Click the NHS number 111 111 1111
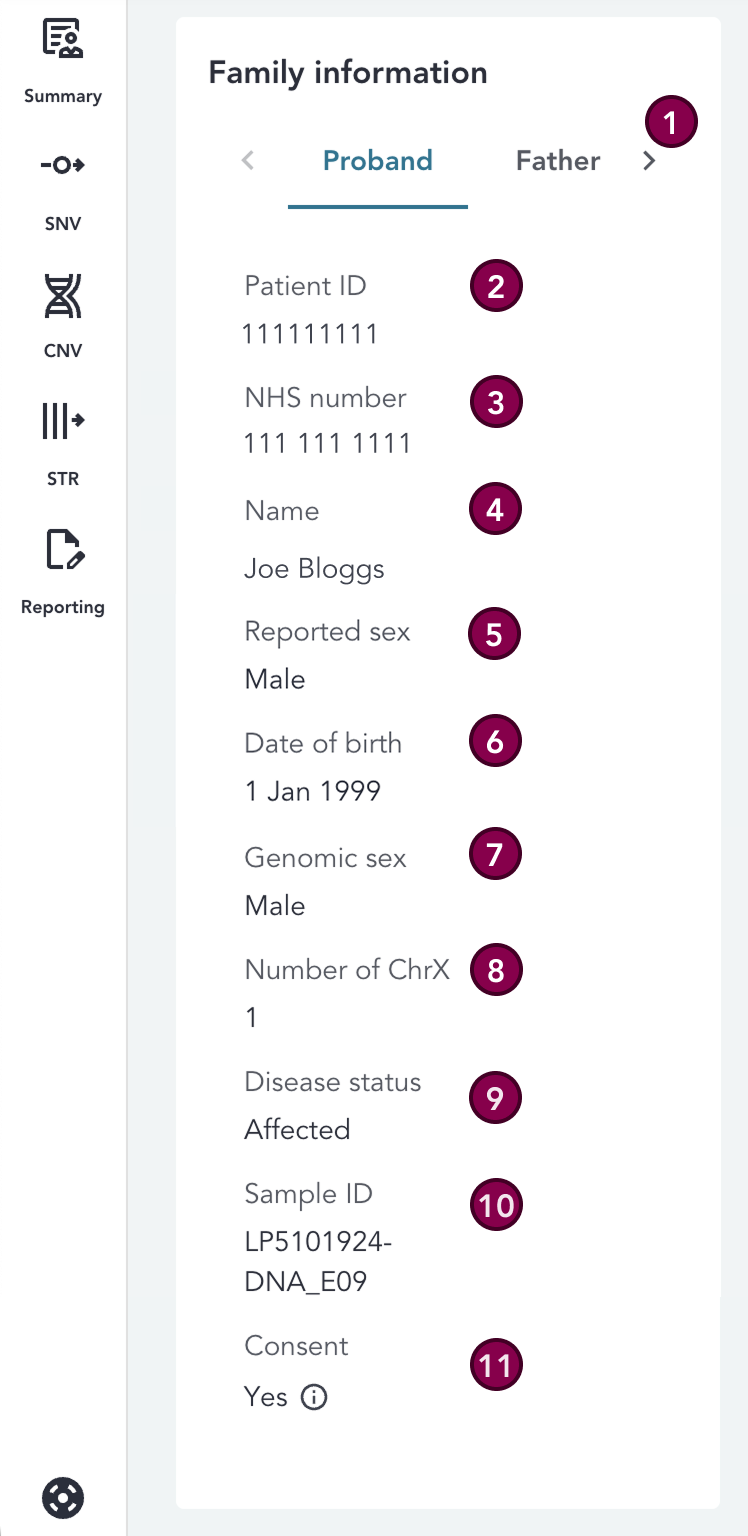This screenshot has height=1536, width=748. (327, 443)
